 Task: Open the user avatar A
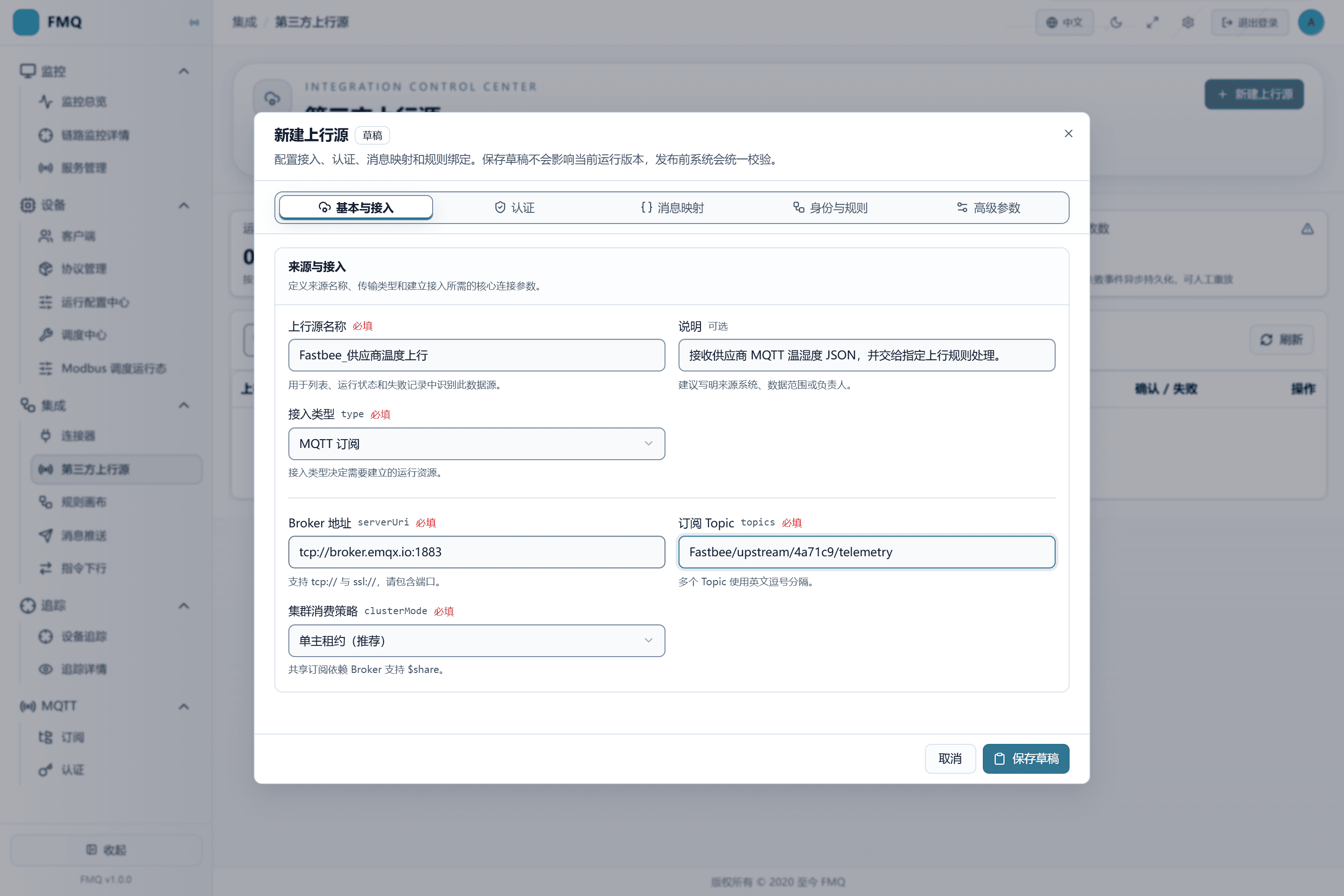[1311, 22]
